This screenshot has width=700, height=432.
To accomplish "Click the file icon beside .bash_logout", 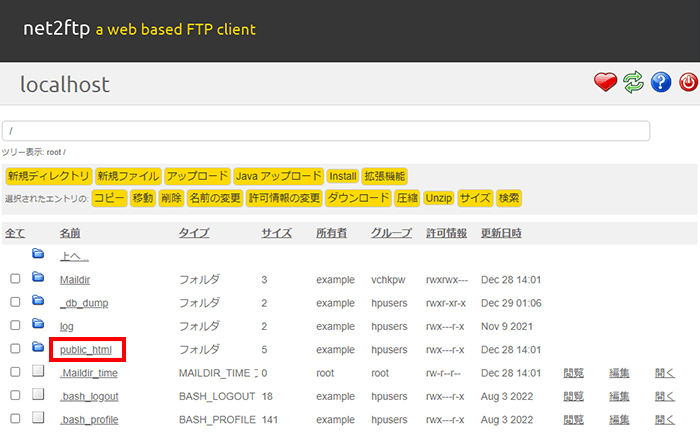I will click(x=38, y=395).
